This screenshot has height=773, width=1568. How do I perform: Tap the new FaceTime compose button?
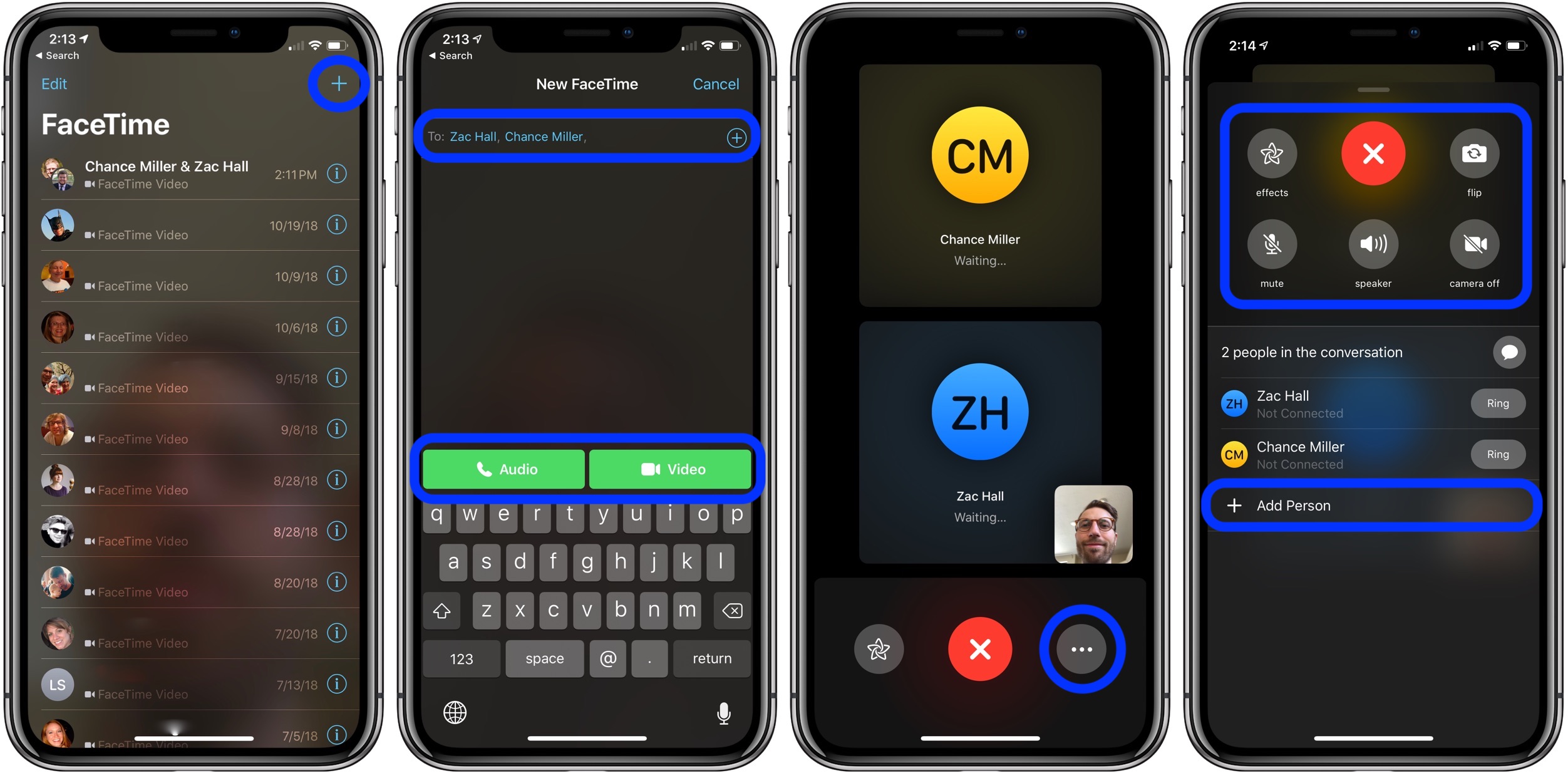pyautogui.click(x=338, y=82)
